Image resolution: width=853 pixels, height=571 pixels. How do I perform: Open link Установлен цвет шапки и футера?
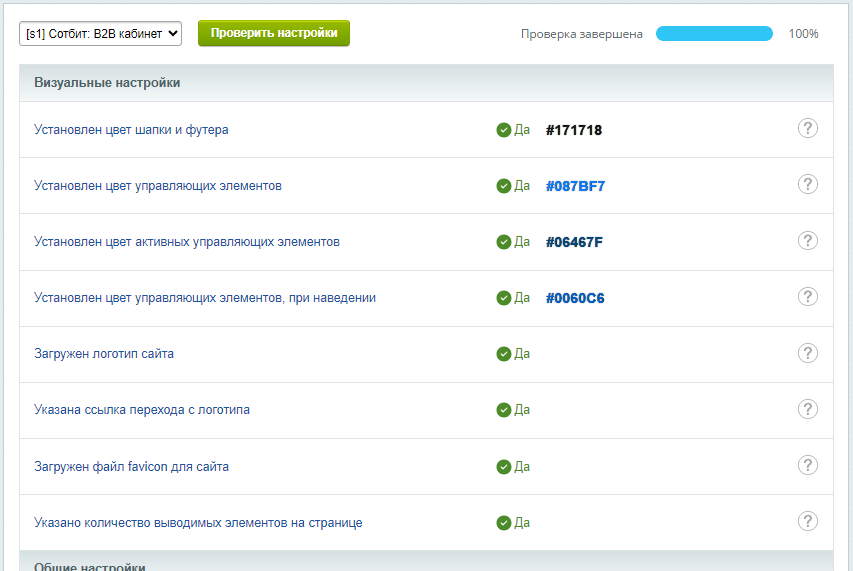pos(131,130)
